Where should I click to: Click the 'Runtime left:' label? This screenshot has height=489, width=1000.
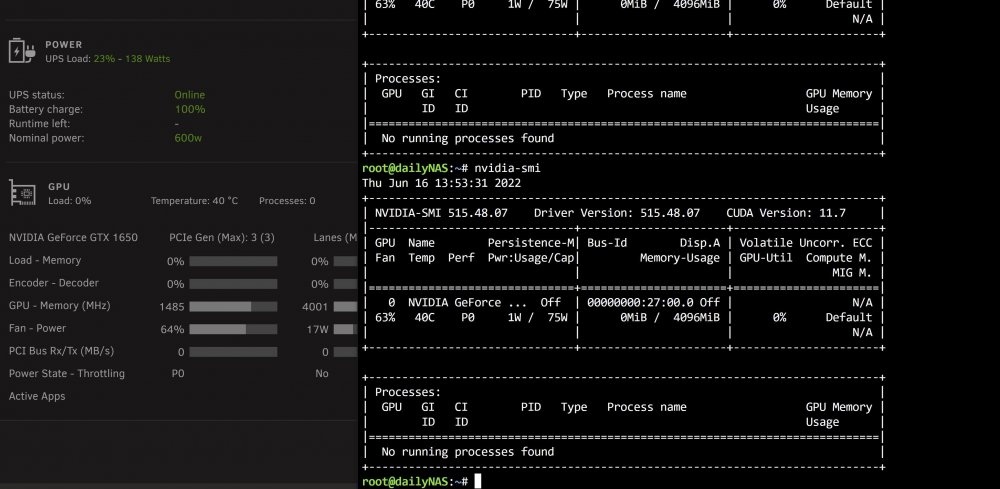pos(40,124)
